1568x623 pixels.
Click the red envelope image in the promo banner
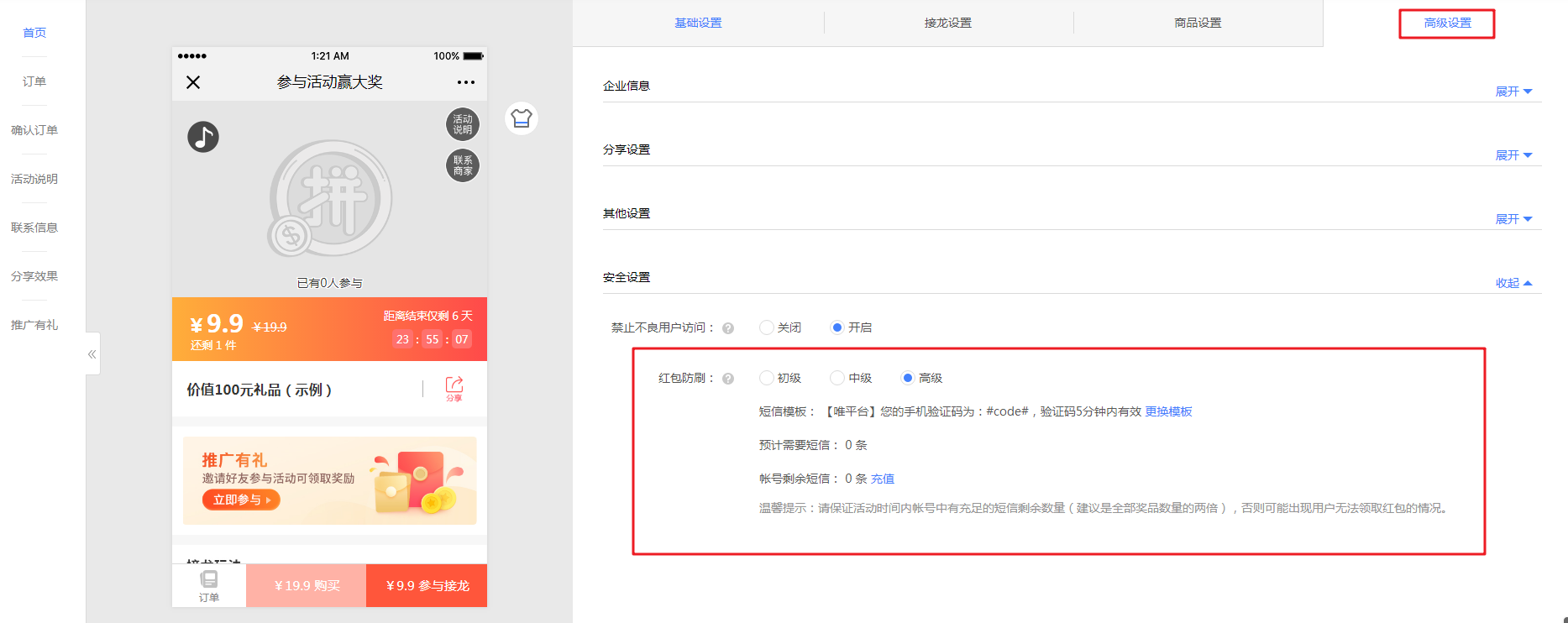(x=418, y=482)
